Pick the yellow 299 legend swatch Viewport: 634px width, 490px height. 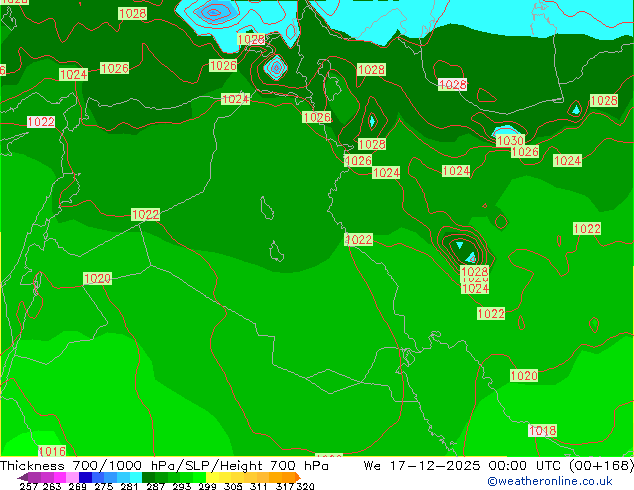point(218,478)
